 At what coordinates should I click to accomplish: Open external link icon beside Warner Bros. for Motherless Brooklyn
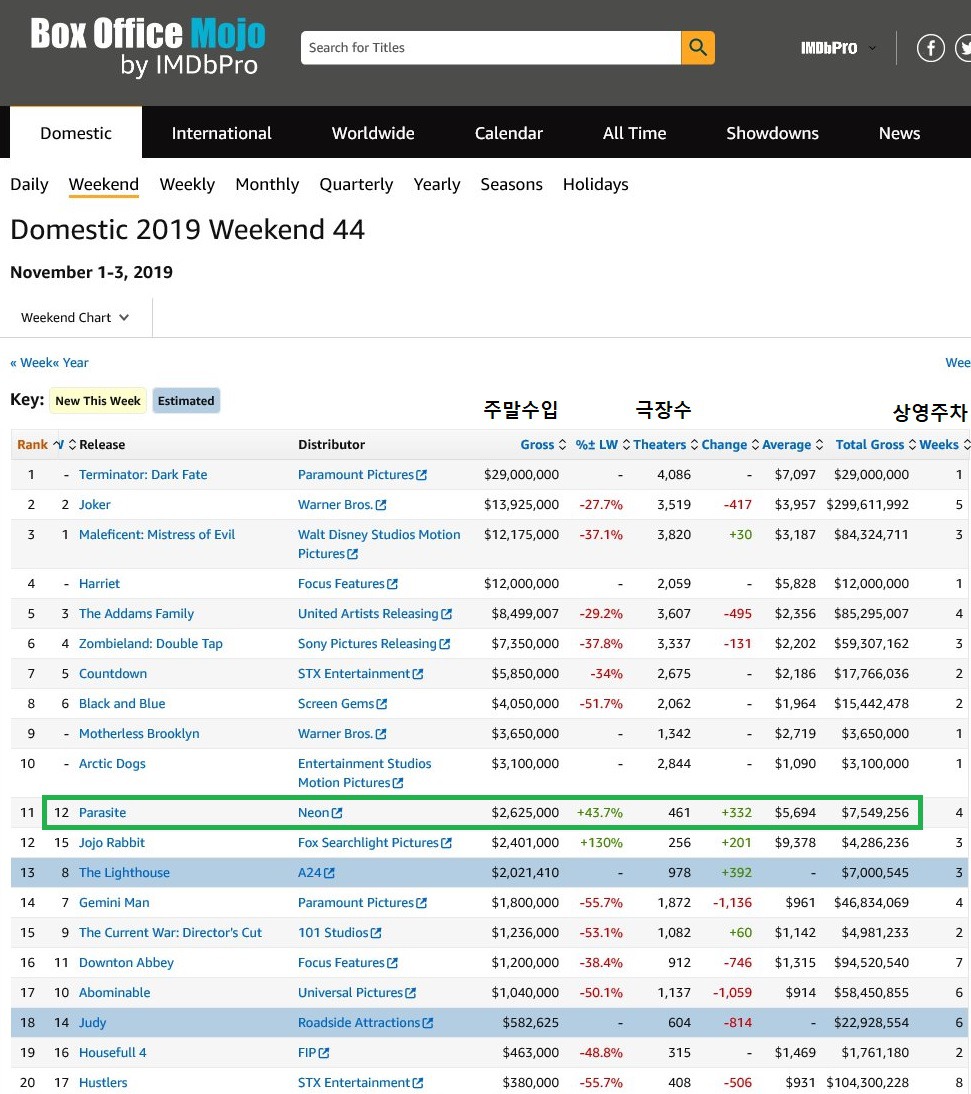381,734
